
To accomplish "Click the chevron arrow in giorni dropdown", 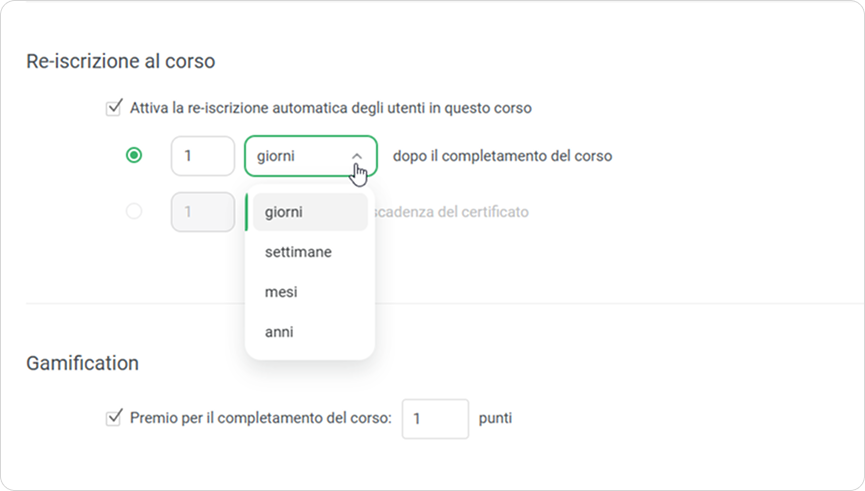I will (357, 156).
